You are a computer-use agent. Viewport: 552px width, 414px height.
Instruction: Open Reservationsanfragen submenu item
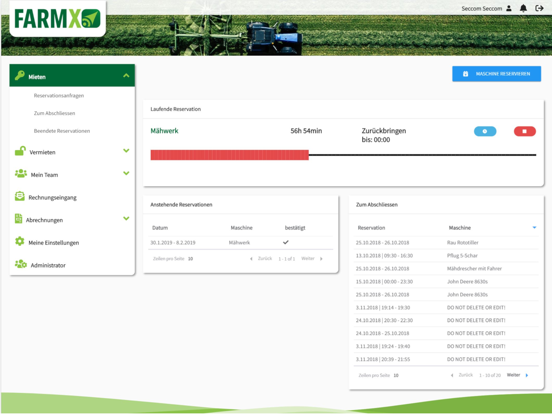[59, 95]
